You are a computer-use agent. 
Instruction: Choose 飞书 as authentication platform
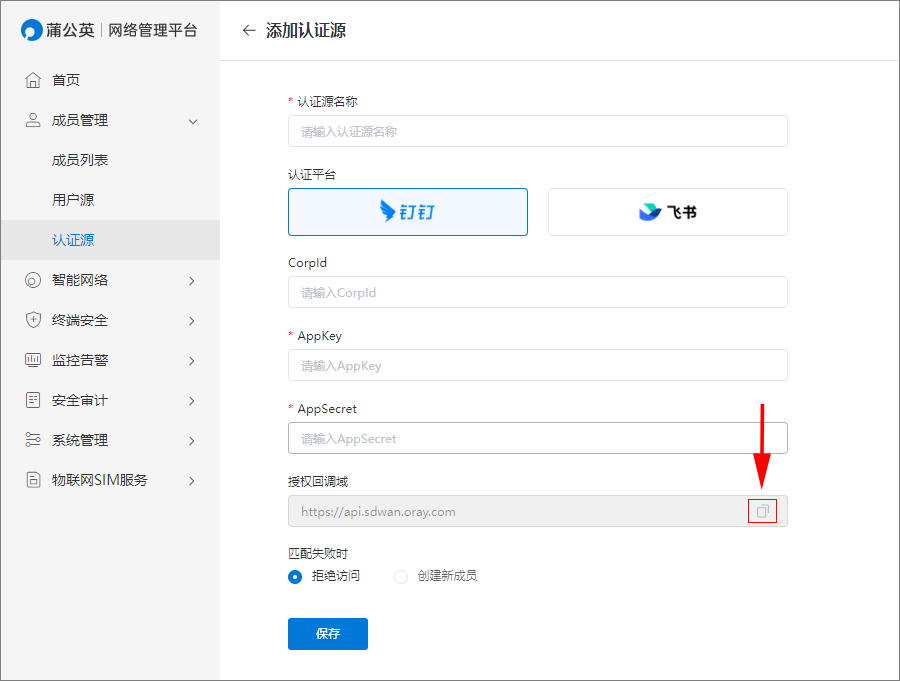[668, 212]
